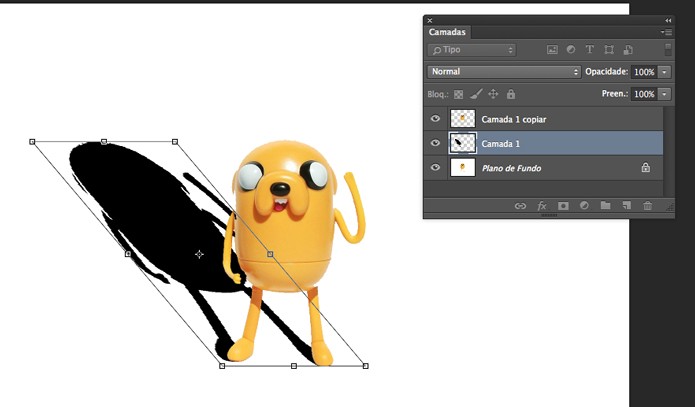Hide Camada 1 copiar layer
Image resolution: width=695 pixels, height=407 pixels.
[x=435, y=118]
